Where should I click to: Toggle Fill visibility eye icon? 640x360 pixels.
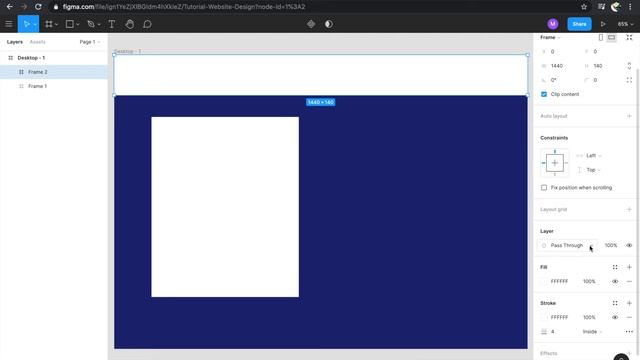615,281
